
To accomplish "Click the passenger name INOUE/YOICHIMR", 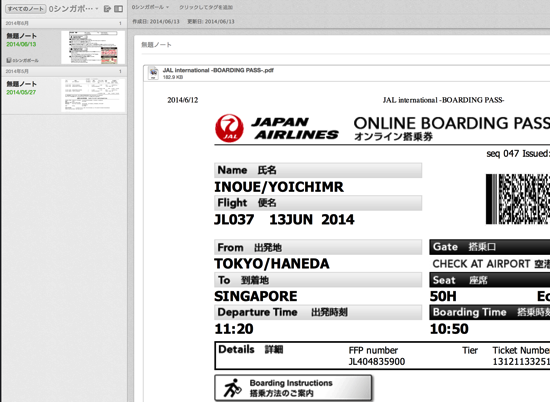I will tap(279, 187).
